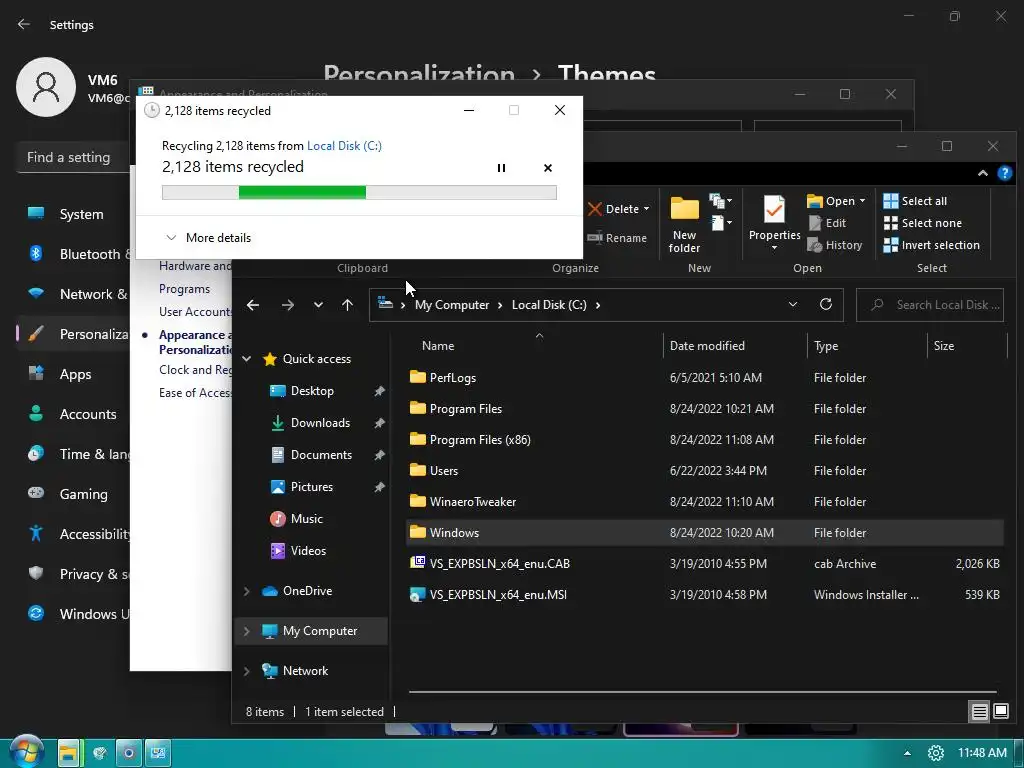Open the New item dropdown icon
The height and width of the screenshot is (768, 1024).
click(720, 201)
